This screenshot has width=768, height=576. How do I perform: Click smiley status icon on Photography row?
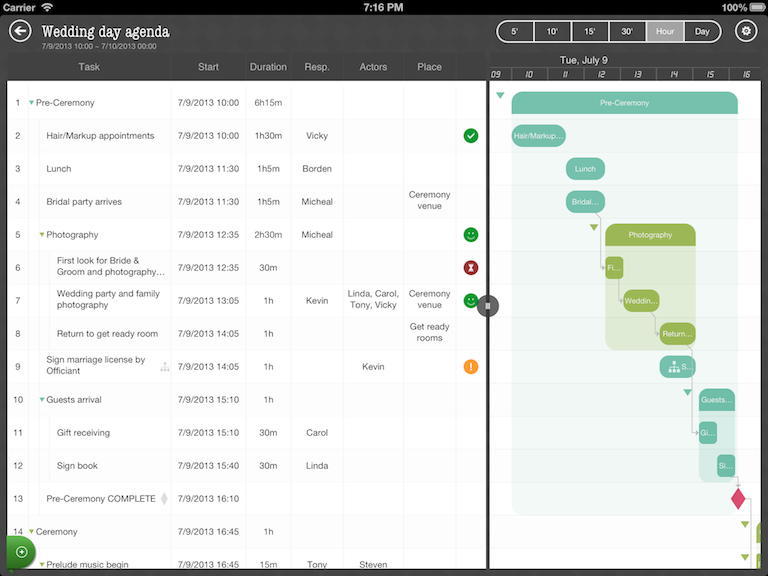pos(471,235)
